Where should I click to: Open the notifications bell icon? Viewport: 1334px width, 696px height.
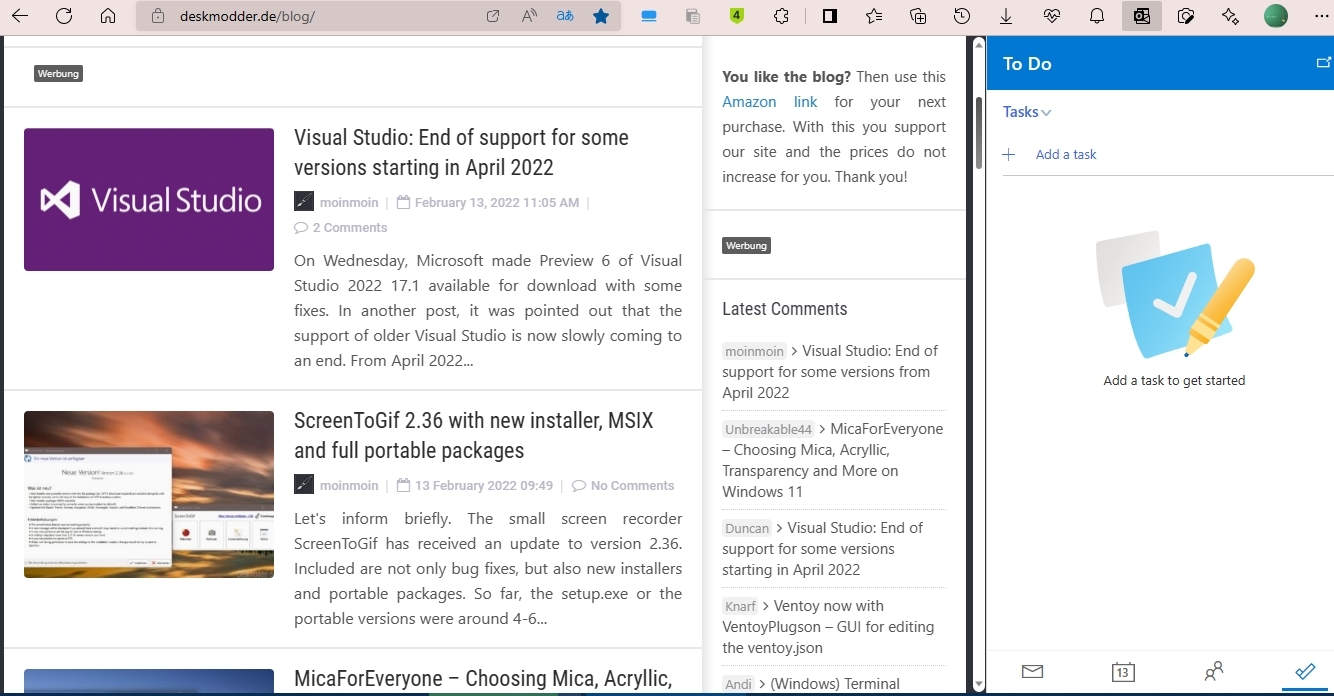(1097, 16)
